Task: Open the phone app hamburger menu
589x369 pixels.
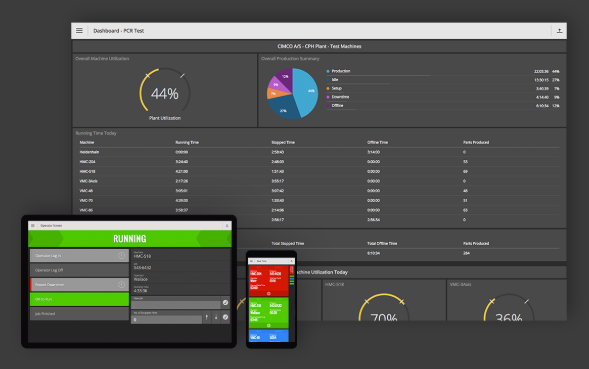Action: (251, 261)
